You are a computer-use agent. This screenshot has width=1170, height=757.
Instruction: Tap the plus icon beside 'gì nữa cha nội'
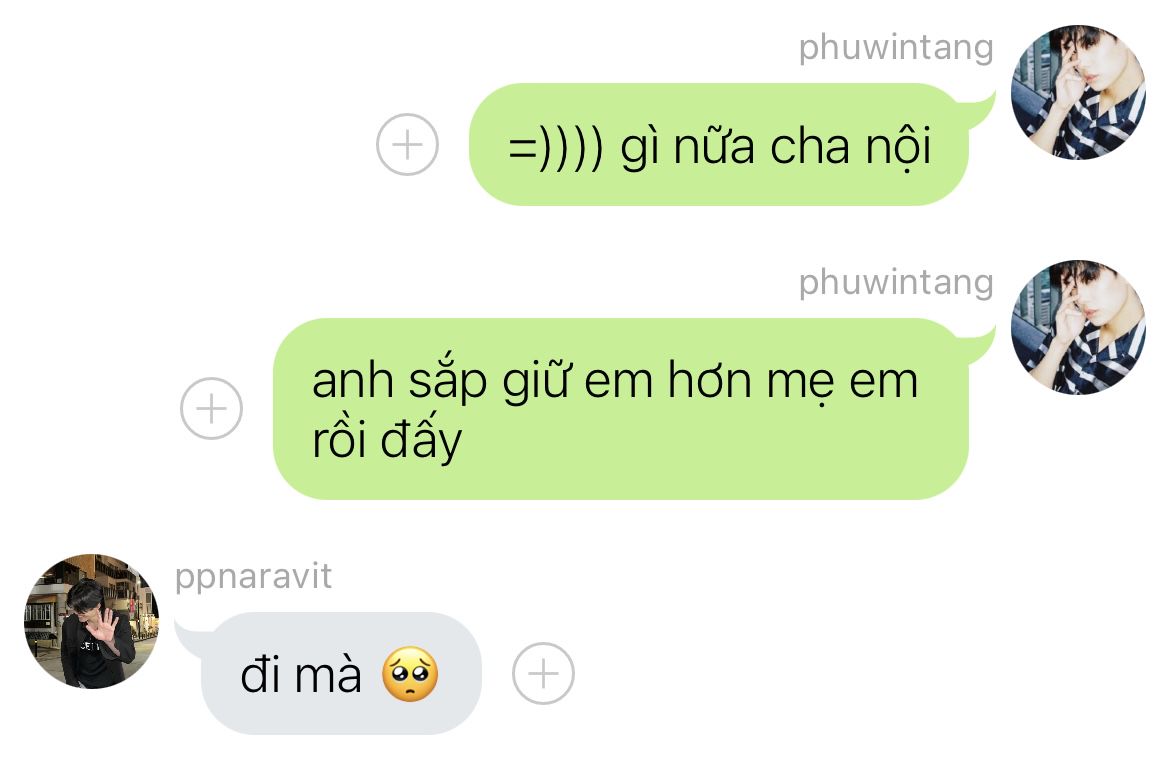[407, 145]
